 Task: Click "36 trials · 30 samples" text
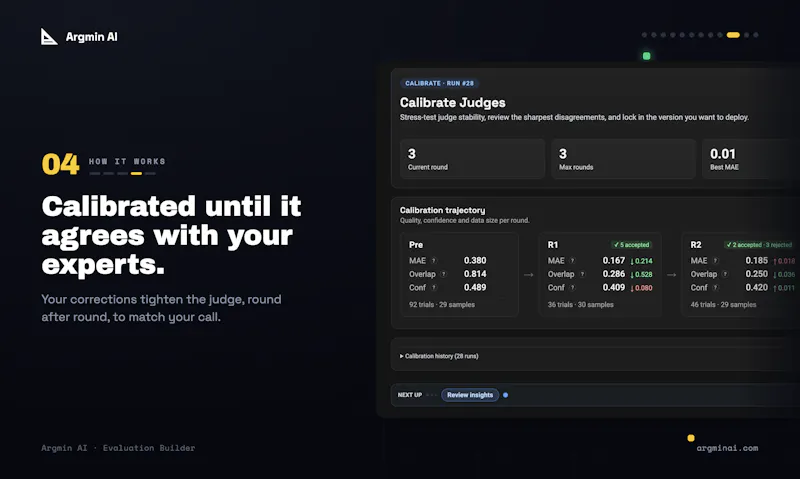pos(581,305)
